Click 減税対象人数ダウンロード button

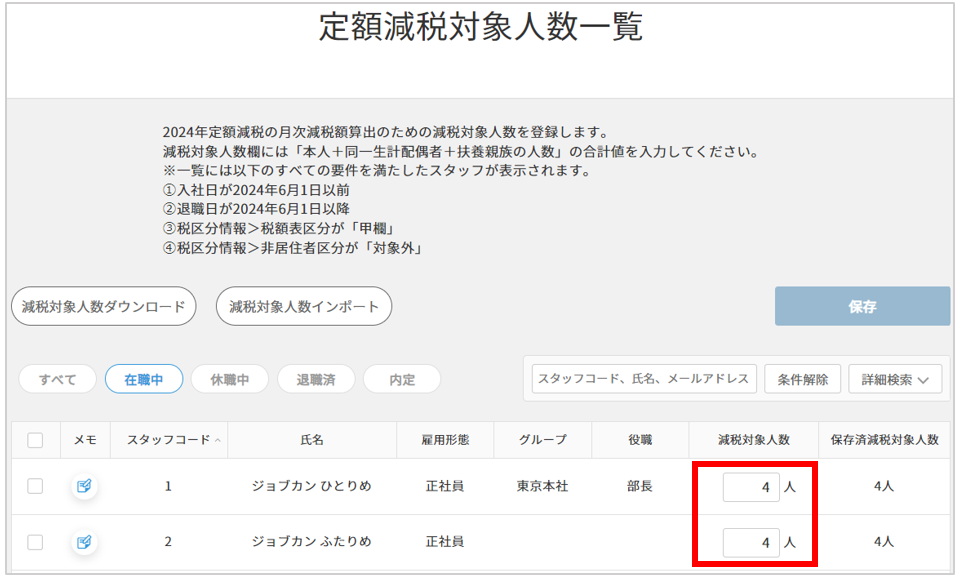coord(104,306)
